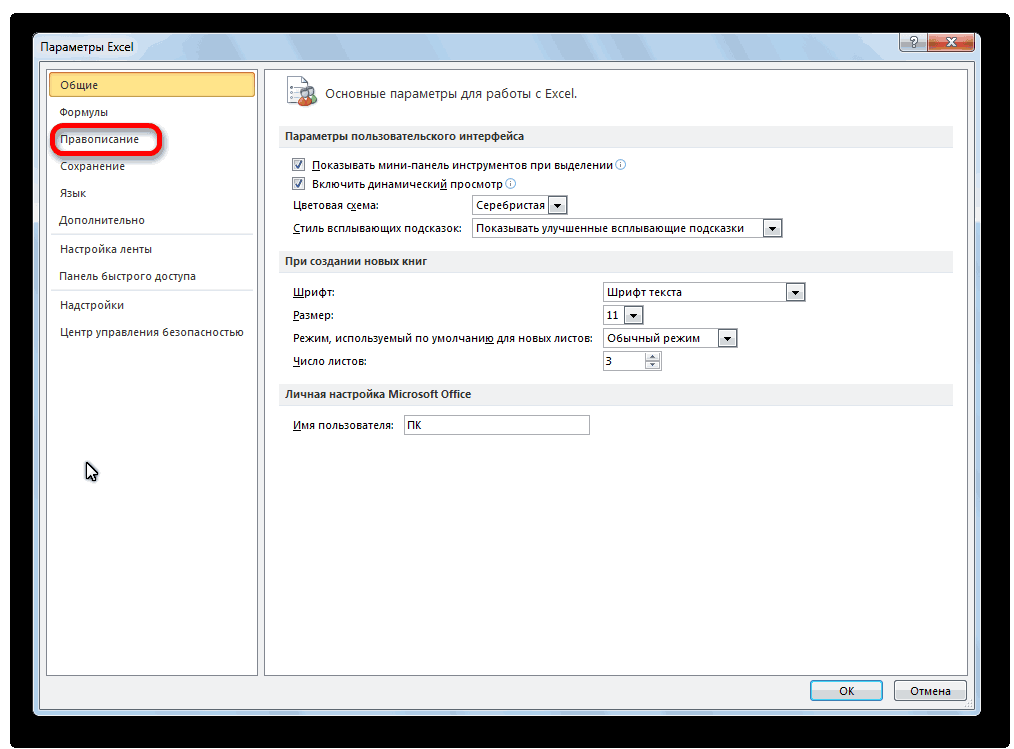Click info icon next to мини-панель инструментов
The width and height of the screenshot is (1014, 749).
pyautogui.click(x=621, y=164)
